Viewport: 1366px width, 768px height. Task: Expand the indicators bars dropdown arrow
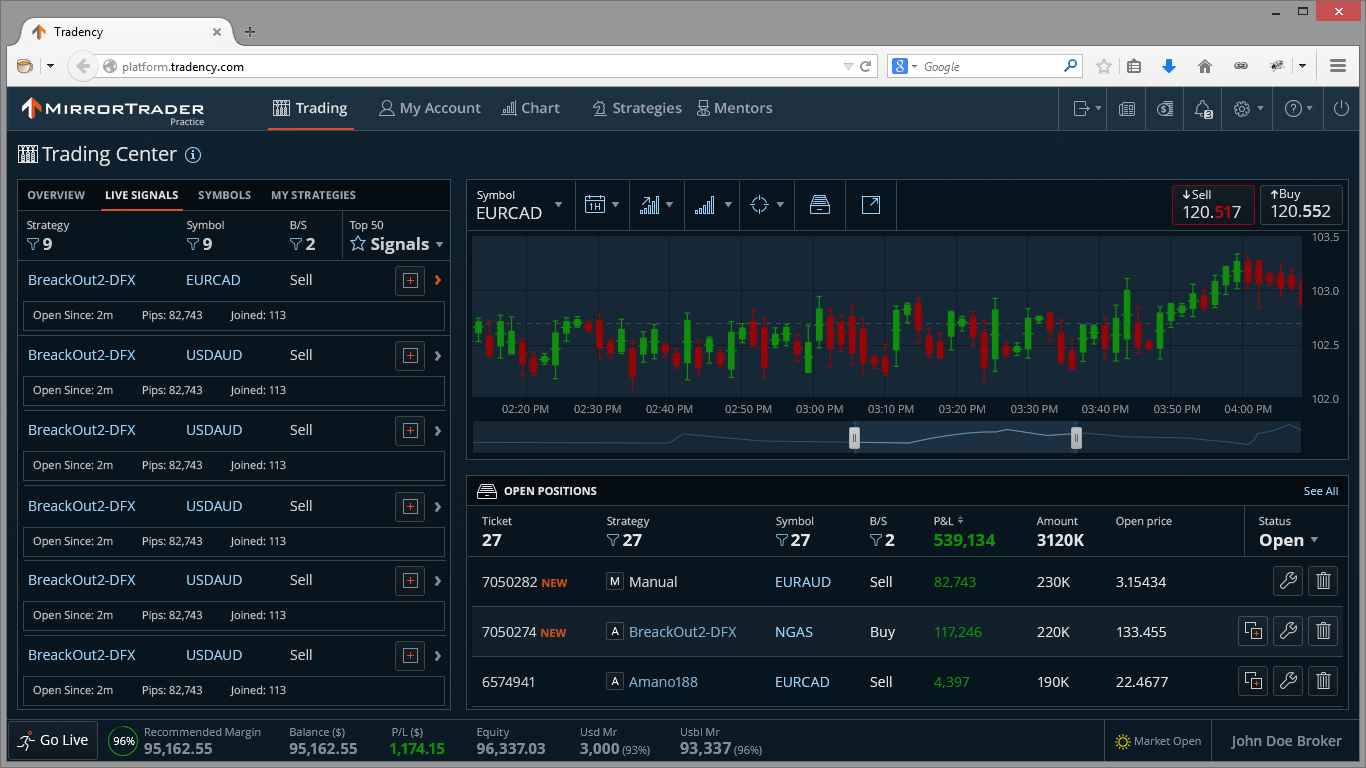[727, 205]
